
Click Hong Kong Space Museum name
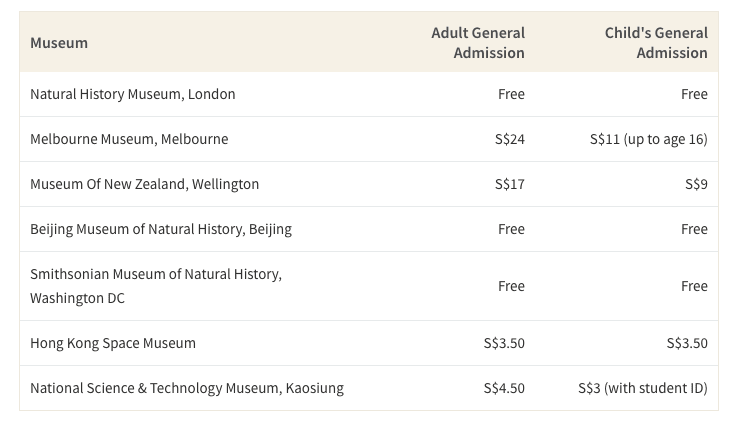click(x=113, y=343)
